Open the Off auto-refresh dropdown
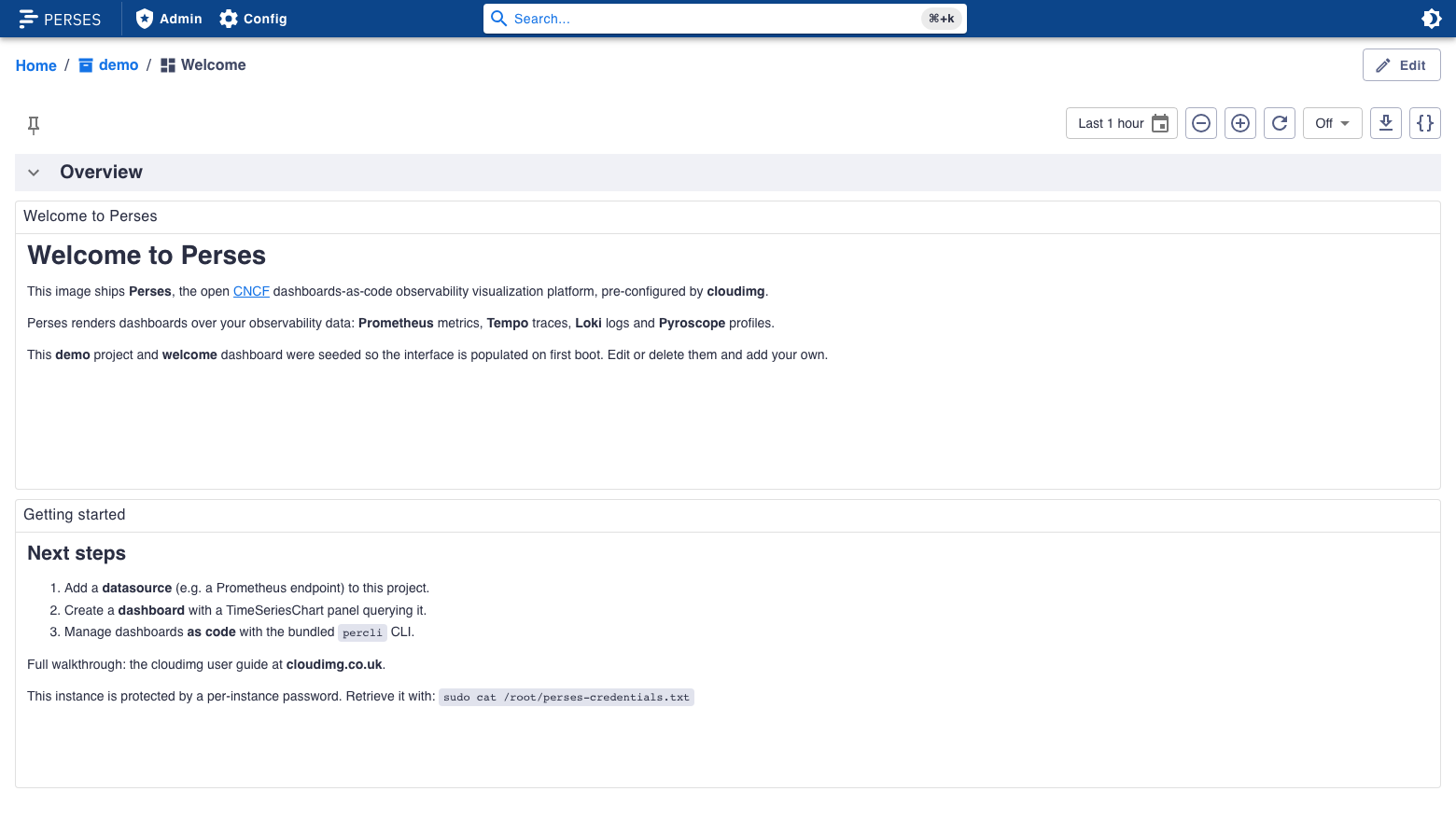This screenshot has height=819, width=1456. pos(1333,123)
